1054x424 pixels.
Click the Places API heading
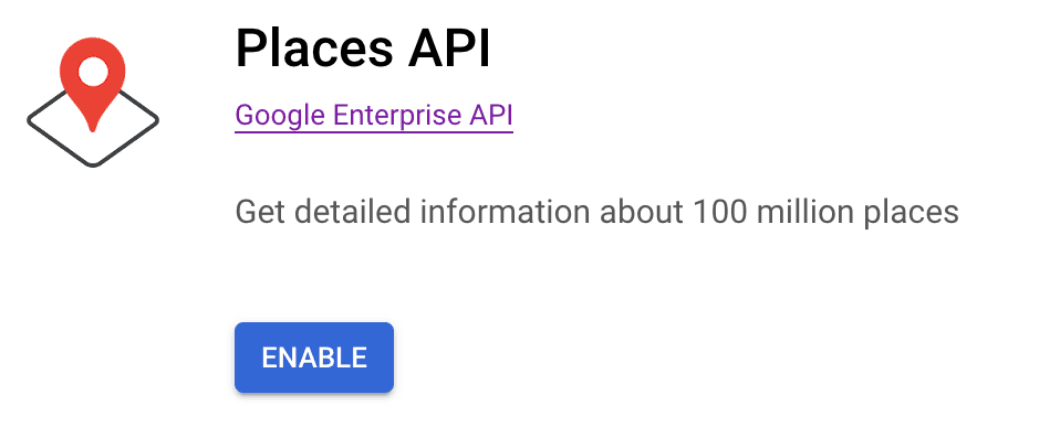(x=363, y=49)
